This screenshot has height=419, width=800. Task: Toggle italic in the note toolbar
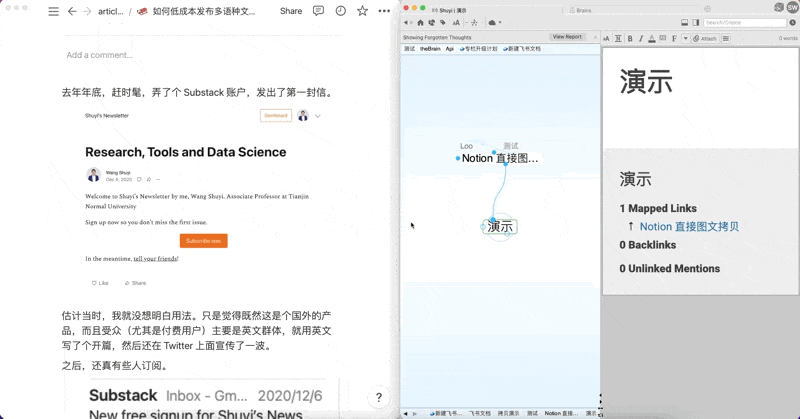641,38
